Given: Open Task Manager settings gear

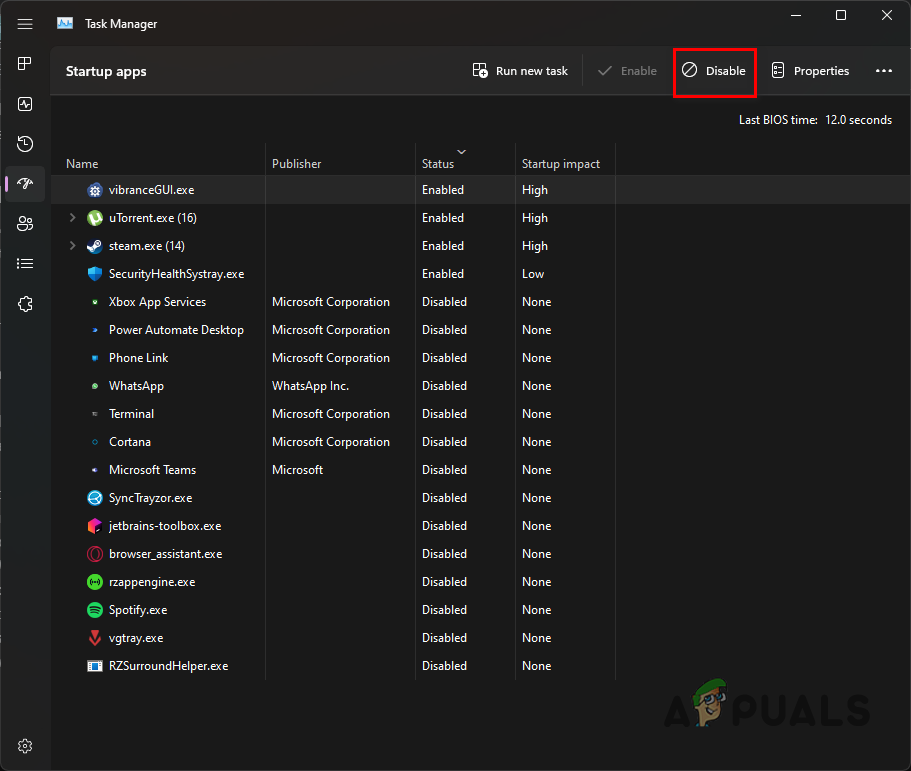Looking at the screenshot, I should pos(24,745).
